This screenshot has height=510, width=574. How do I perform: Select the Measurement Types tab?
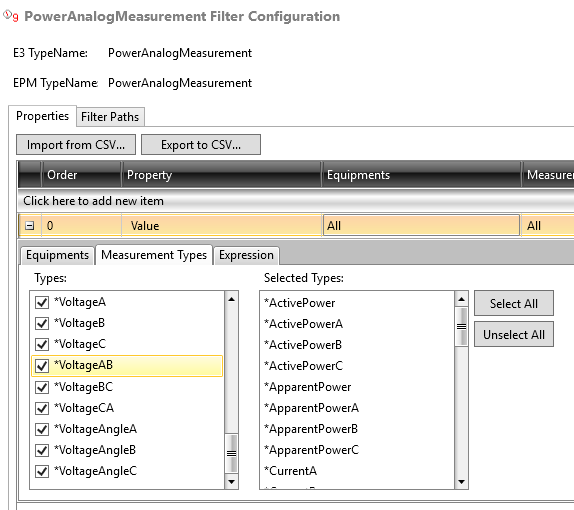(154, 255)
